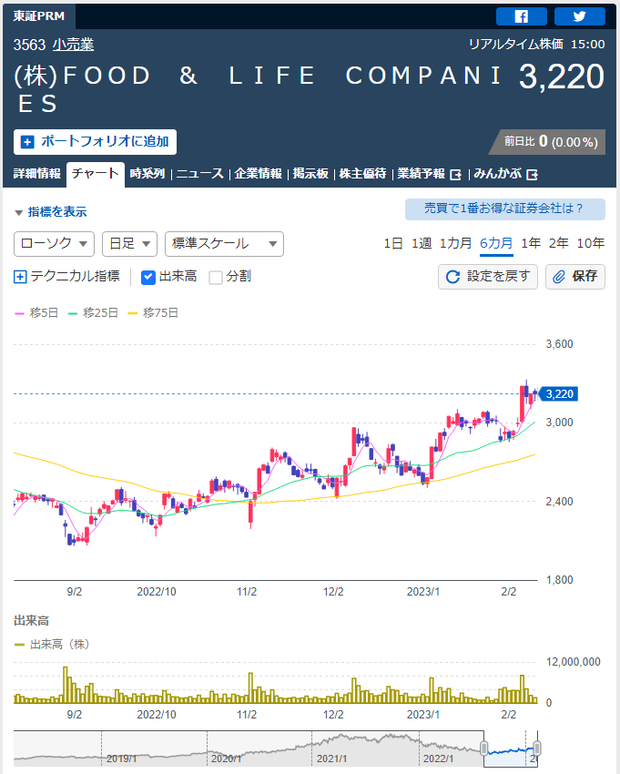
Task: Open the ニュース tab
Action: point(200,174)
